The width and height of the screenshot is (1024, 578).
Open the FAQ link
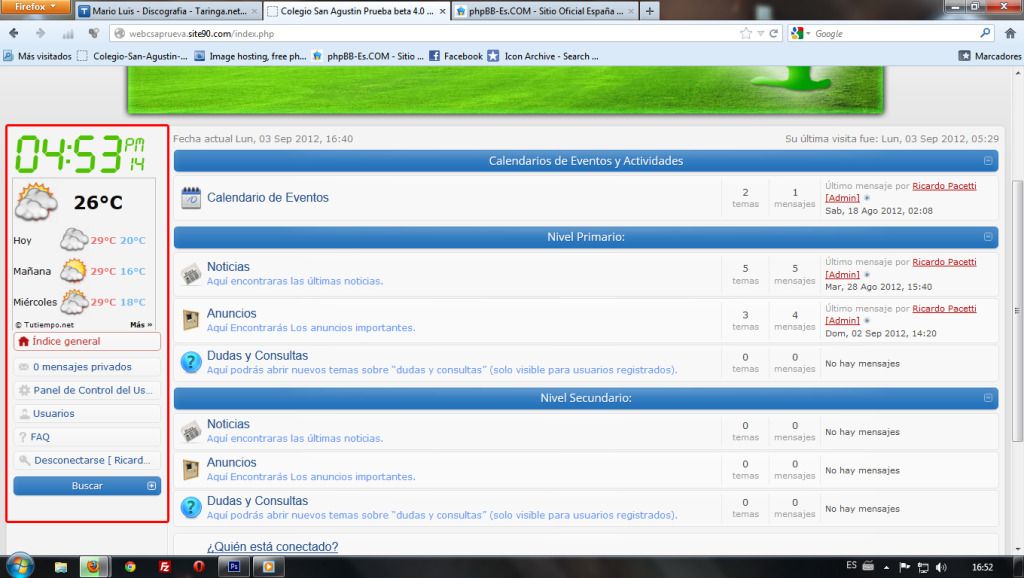tap(40, 437)
